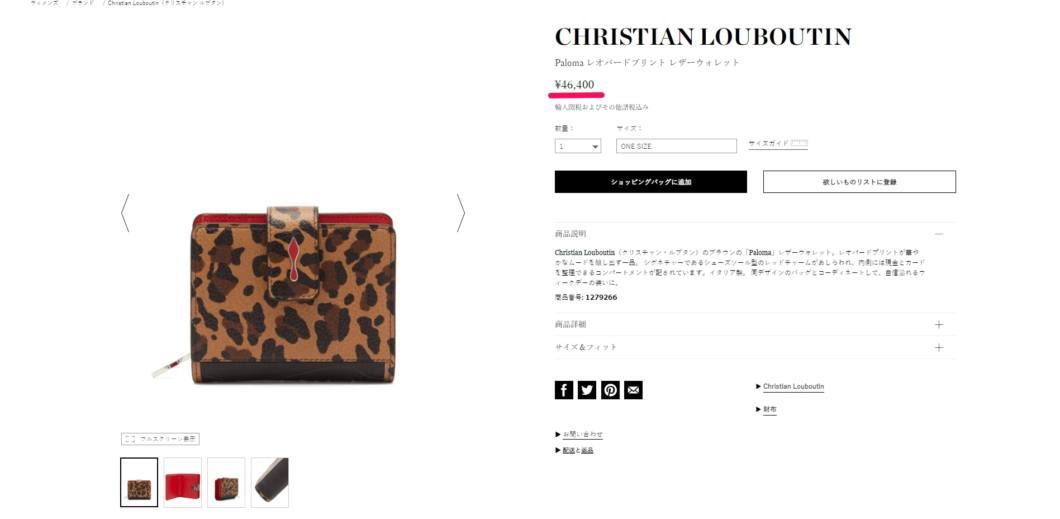Open the 財布 category link
This screenshot has width=1060, height=519.
tap(769, 410)
